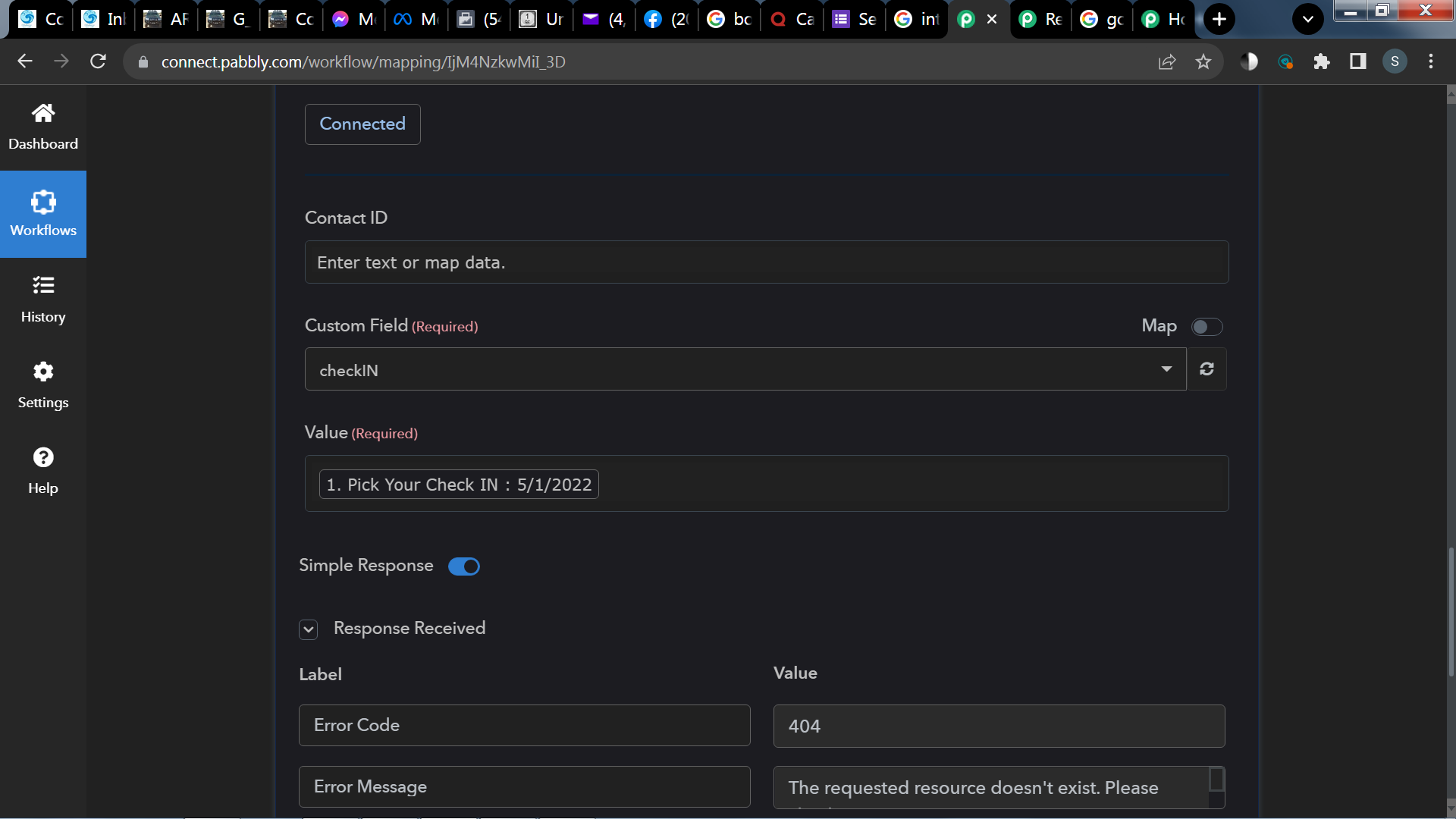
Task: Reload the Pabbly page
Action: (x=98, y=61)
